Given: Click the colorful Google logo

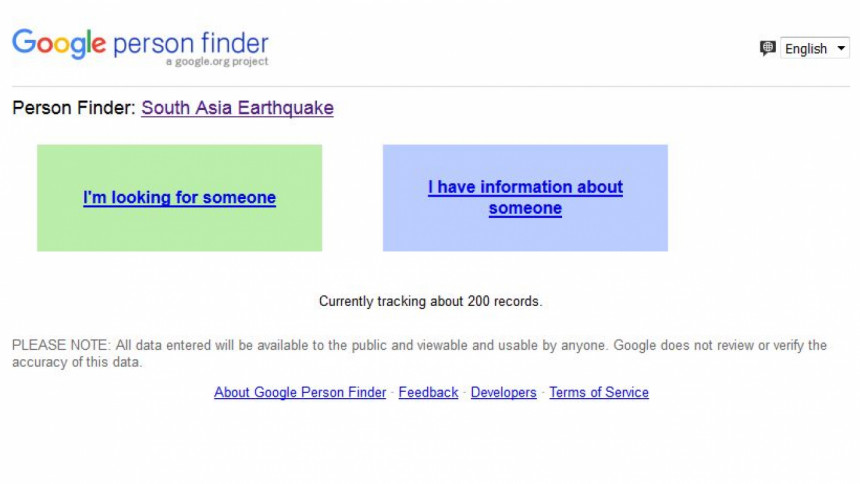Looking at the screenshot, I should click(x=59, y=44).
